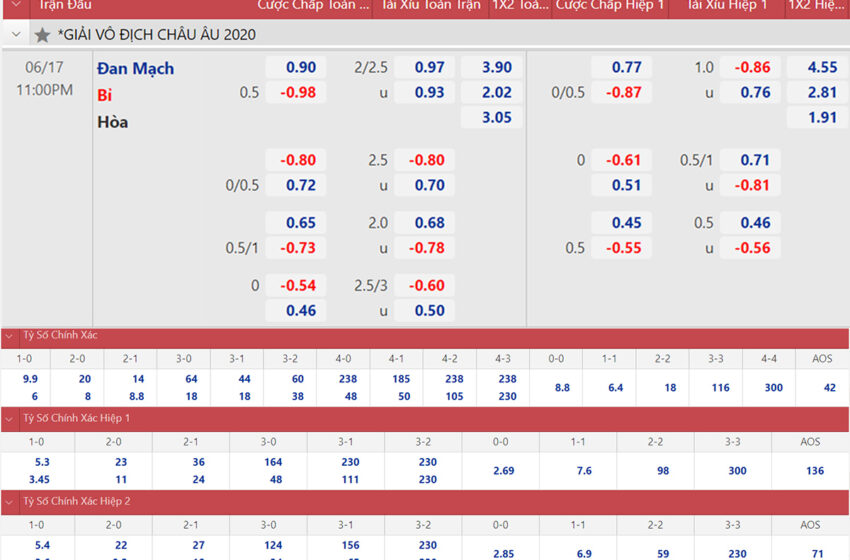
Task: Collapse the Tỷ Số Chính Xác Hiệp 2 section
Action: [x=9, y=501]
